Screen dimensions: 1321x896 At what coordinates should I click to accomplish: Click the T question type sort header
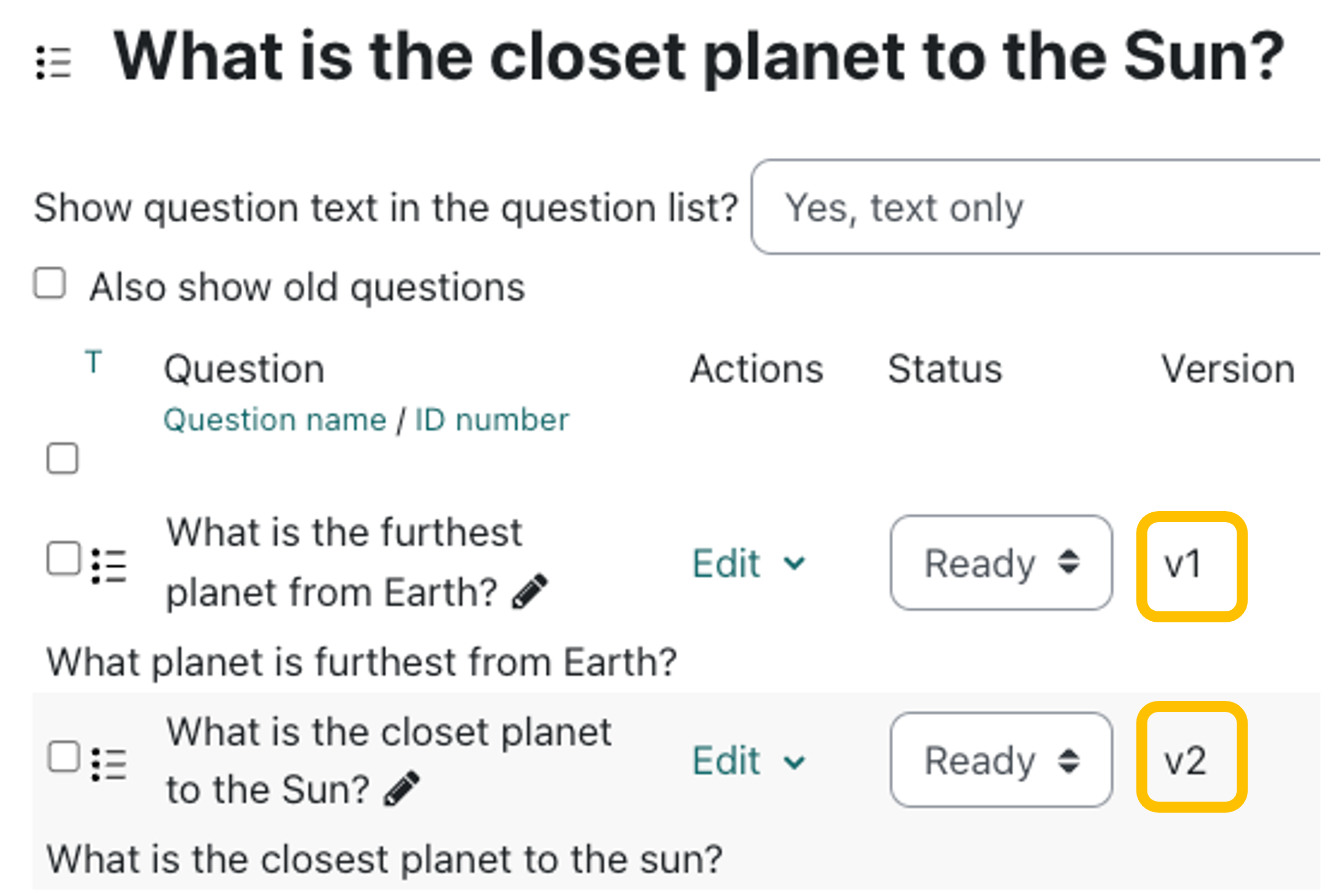[x=93, y=362]
